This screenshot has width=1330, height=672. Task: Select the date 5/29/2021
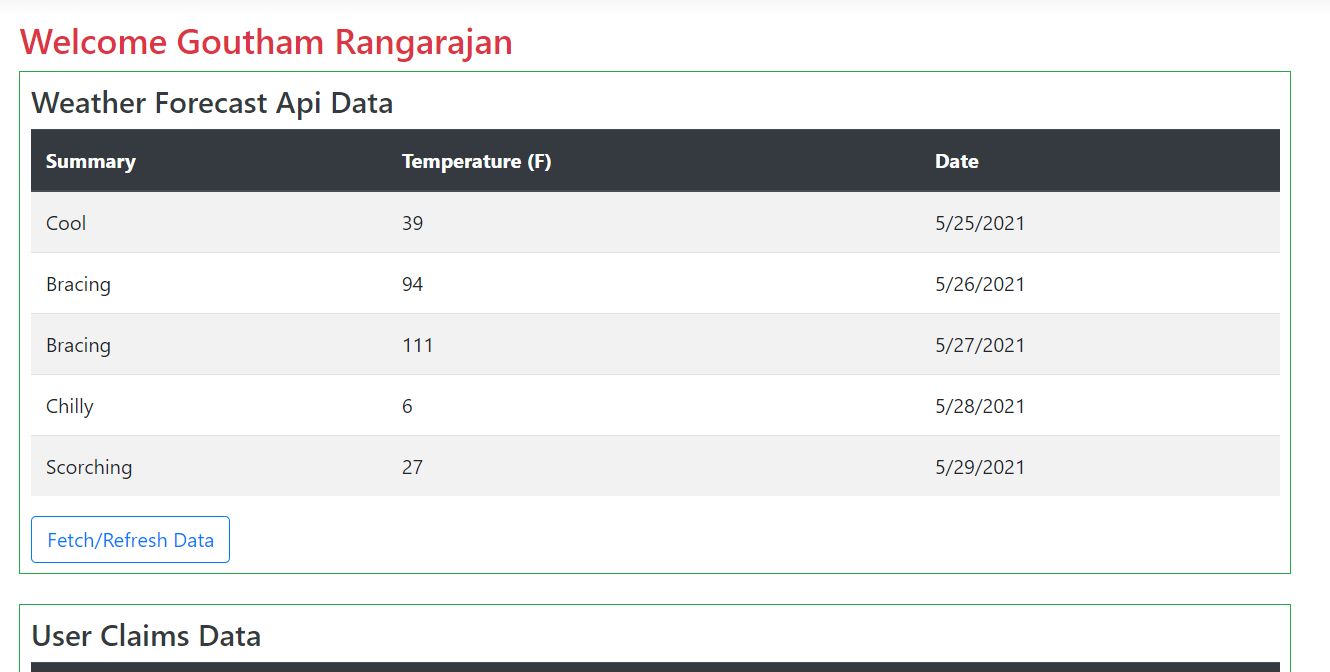980,467
